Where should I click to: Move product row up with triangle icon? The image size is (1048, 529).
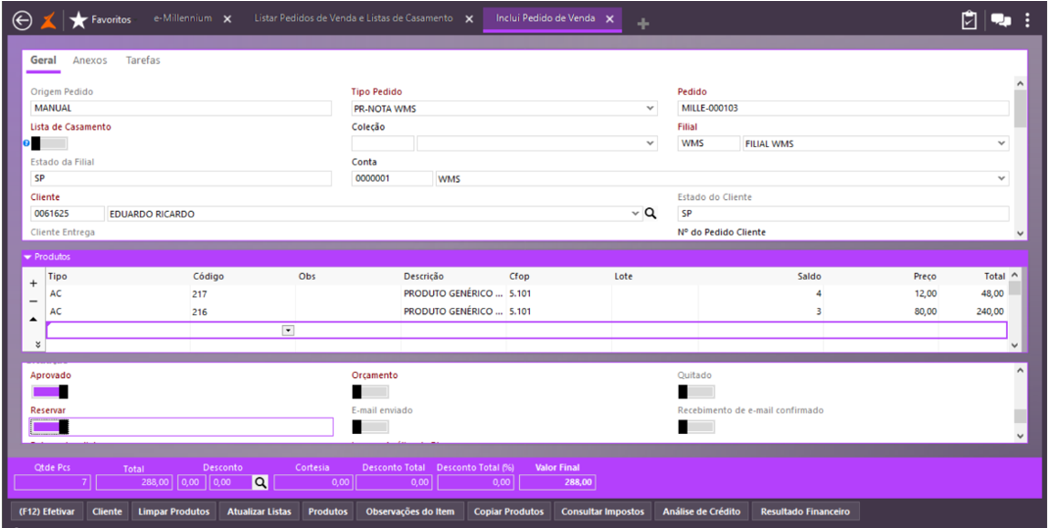point(33,319)
